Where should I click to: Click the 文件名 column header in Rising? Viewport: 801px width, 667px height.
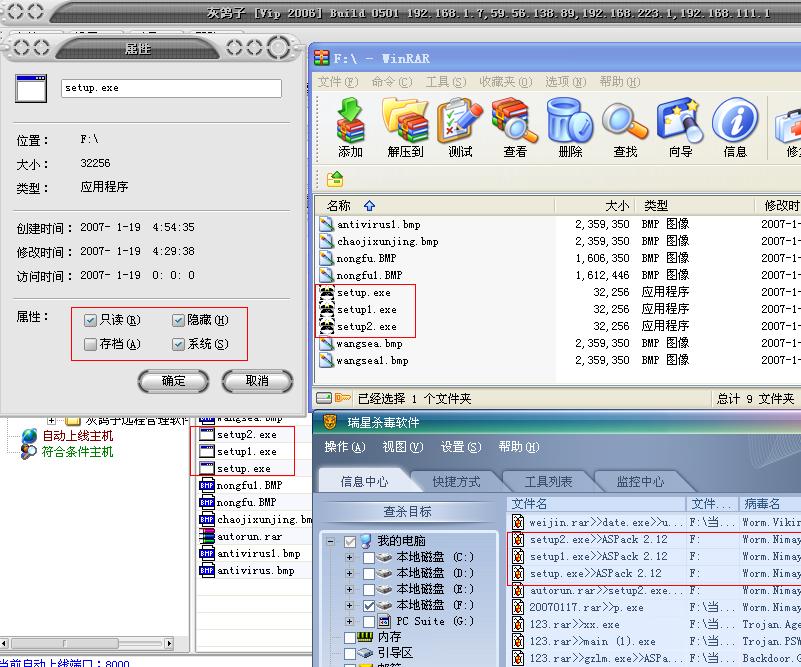[x=597, y=504]
